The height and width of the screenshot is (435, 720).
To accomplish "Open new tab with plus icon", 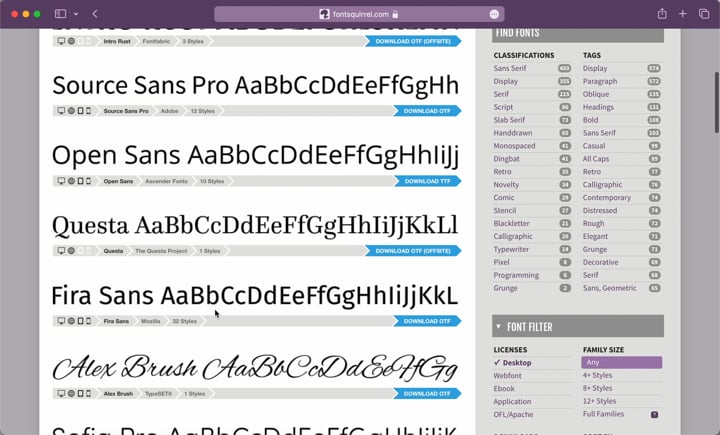I will pyautogui.click(x=682, y=14).
